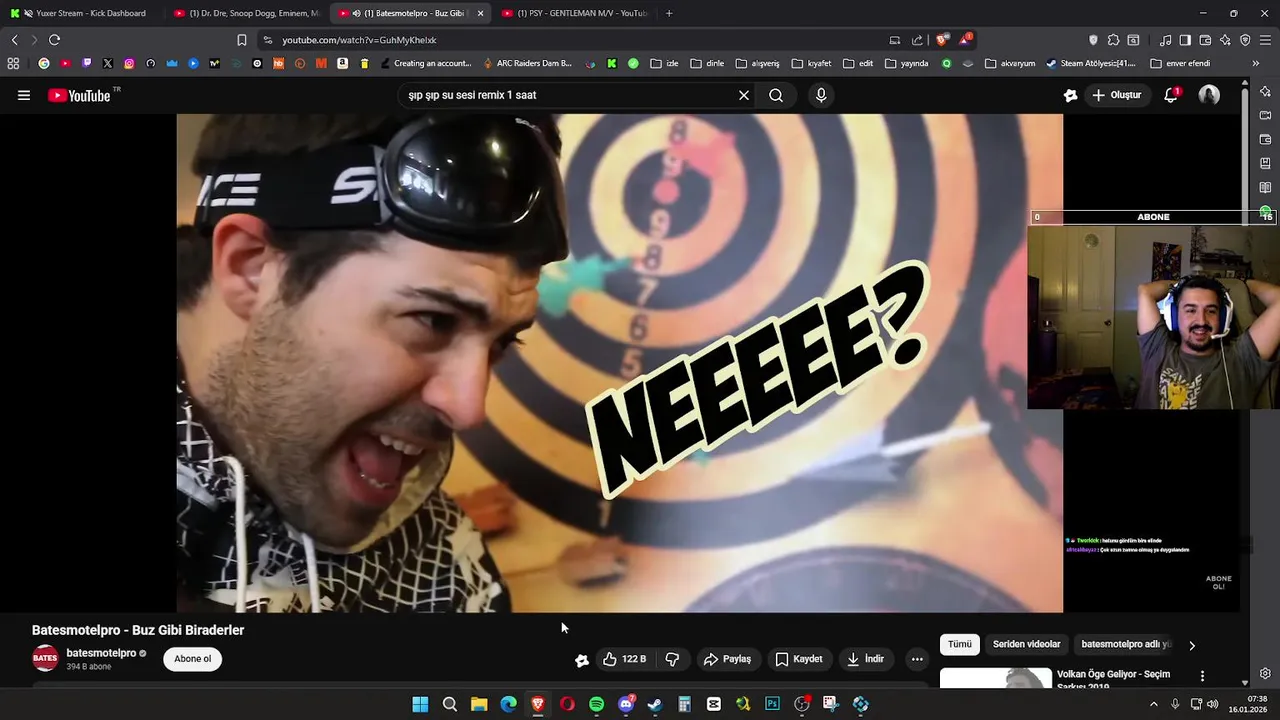Dislike the video with thumbs down
Screen dimensions: 1280x720
coord(672,659)
